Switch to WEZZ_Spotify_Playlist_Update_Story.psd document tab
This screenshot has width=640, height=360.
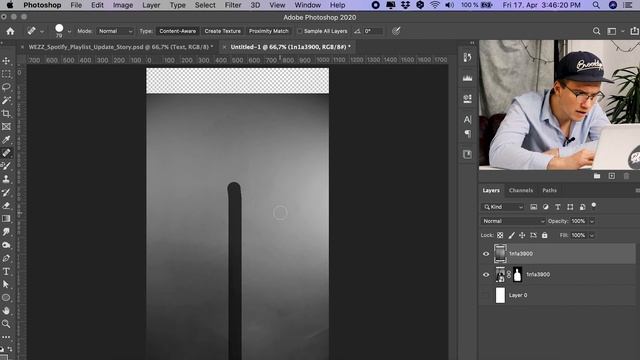[x=121, y=47]
